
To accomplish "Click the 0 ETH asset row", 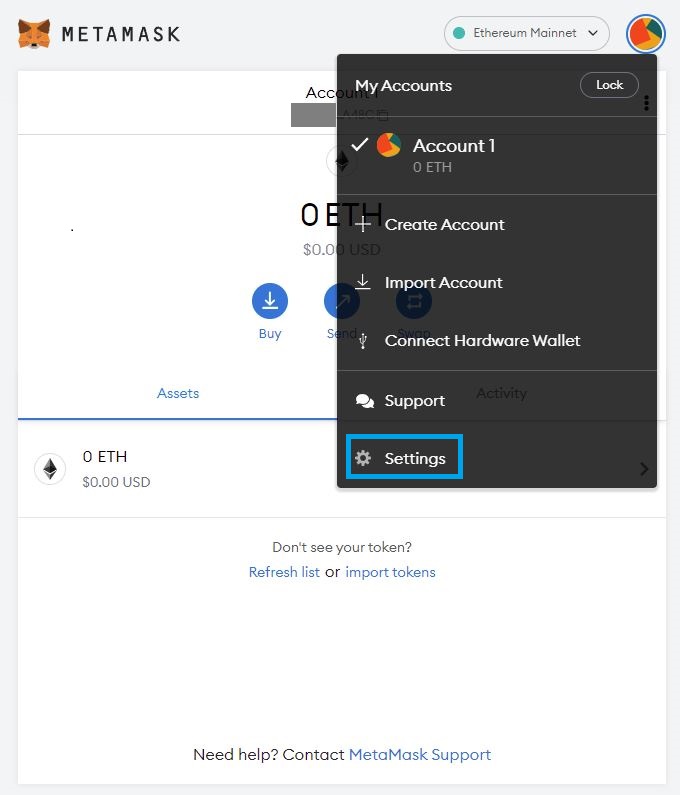I will [177, 469].
